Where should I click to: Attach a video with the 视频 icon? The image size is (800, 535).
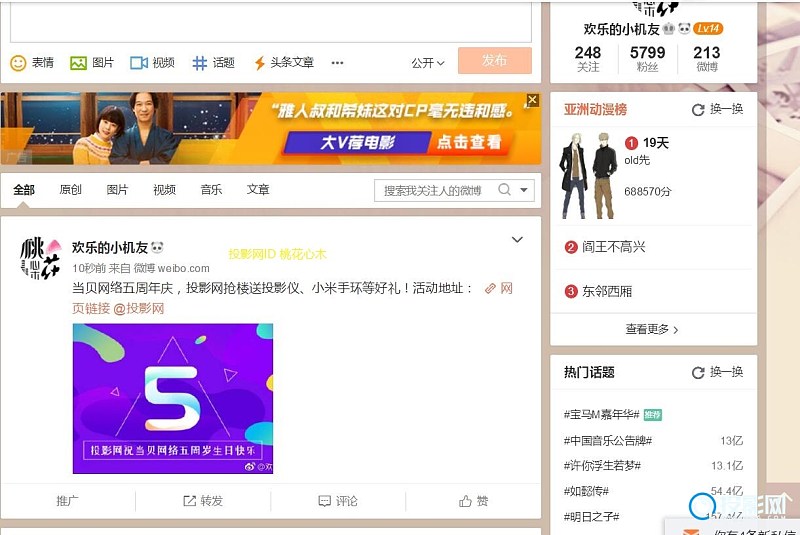coord(139,63)
